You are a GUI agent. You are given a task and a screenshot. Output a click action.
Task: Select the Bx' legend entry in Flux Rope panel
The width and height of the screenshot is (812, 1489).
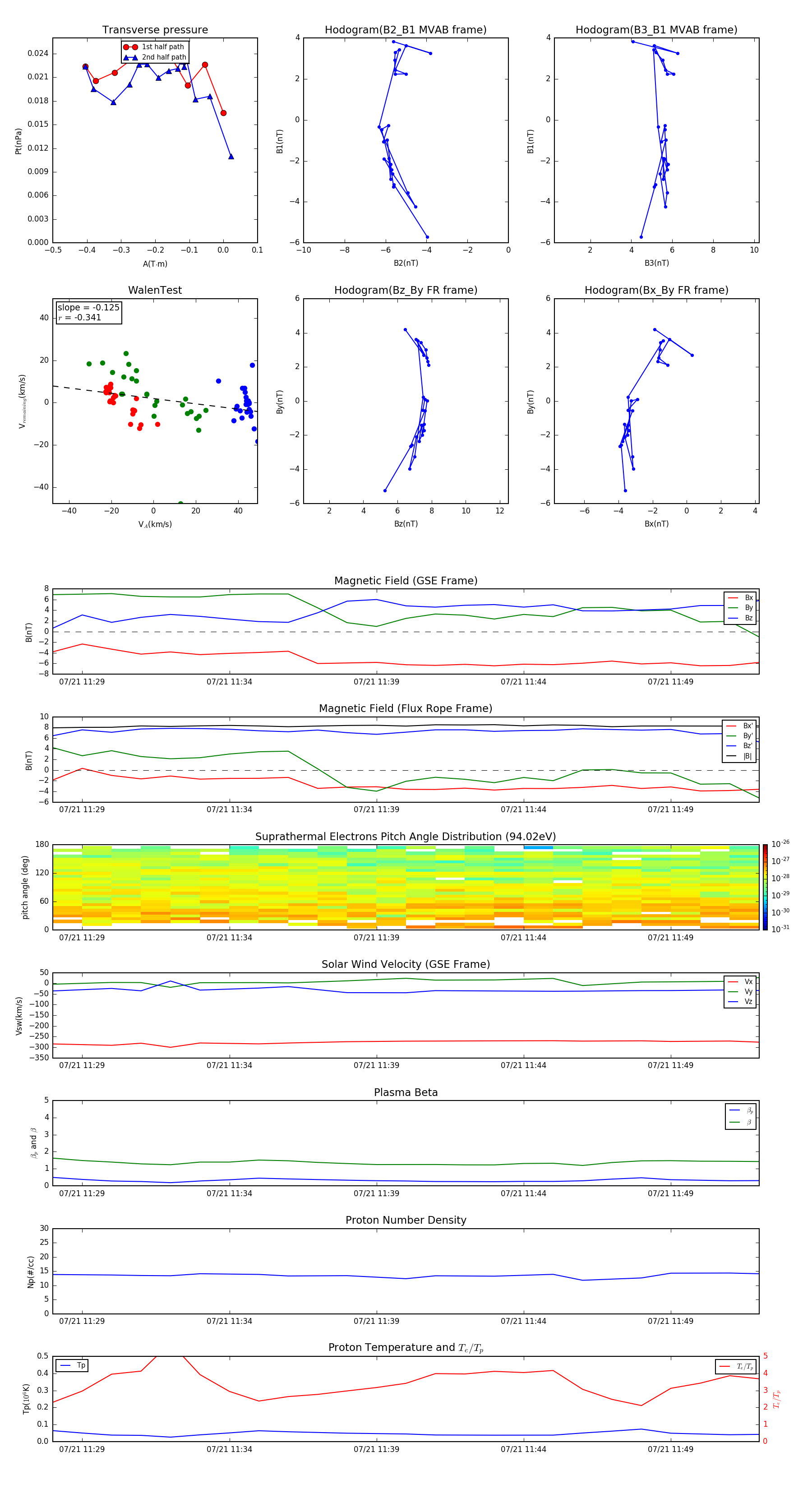[x=739, y=726]
